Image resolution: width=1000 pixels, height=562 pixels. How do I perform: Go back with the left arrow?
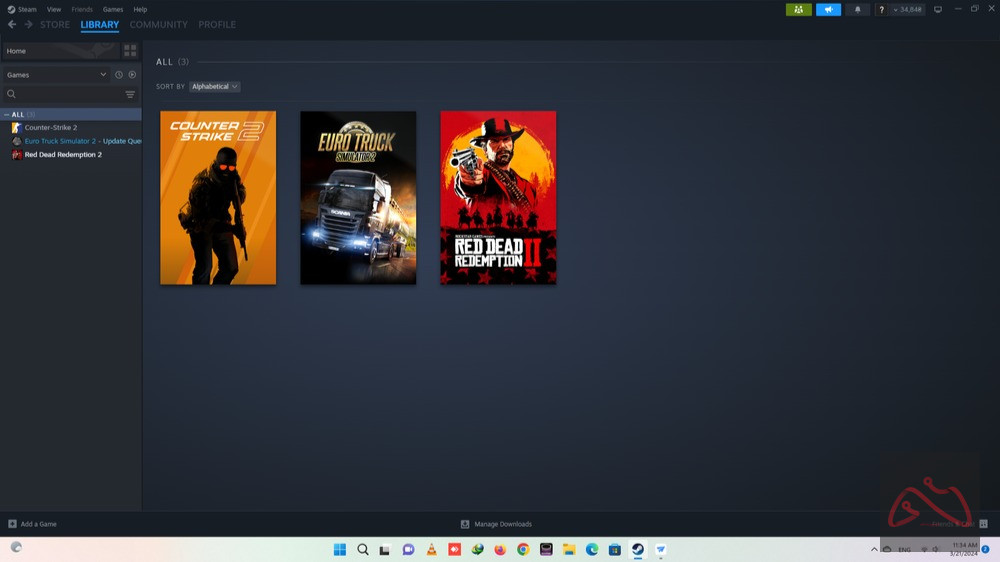[x=12, y=25]
